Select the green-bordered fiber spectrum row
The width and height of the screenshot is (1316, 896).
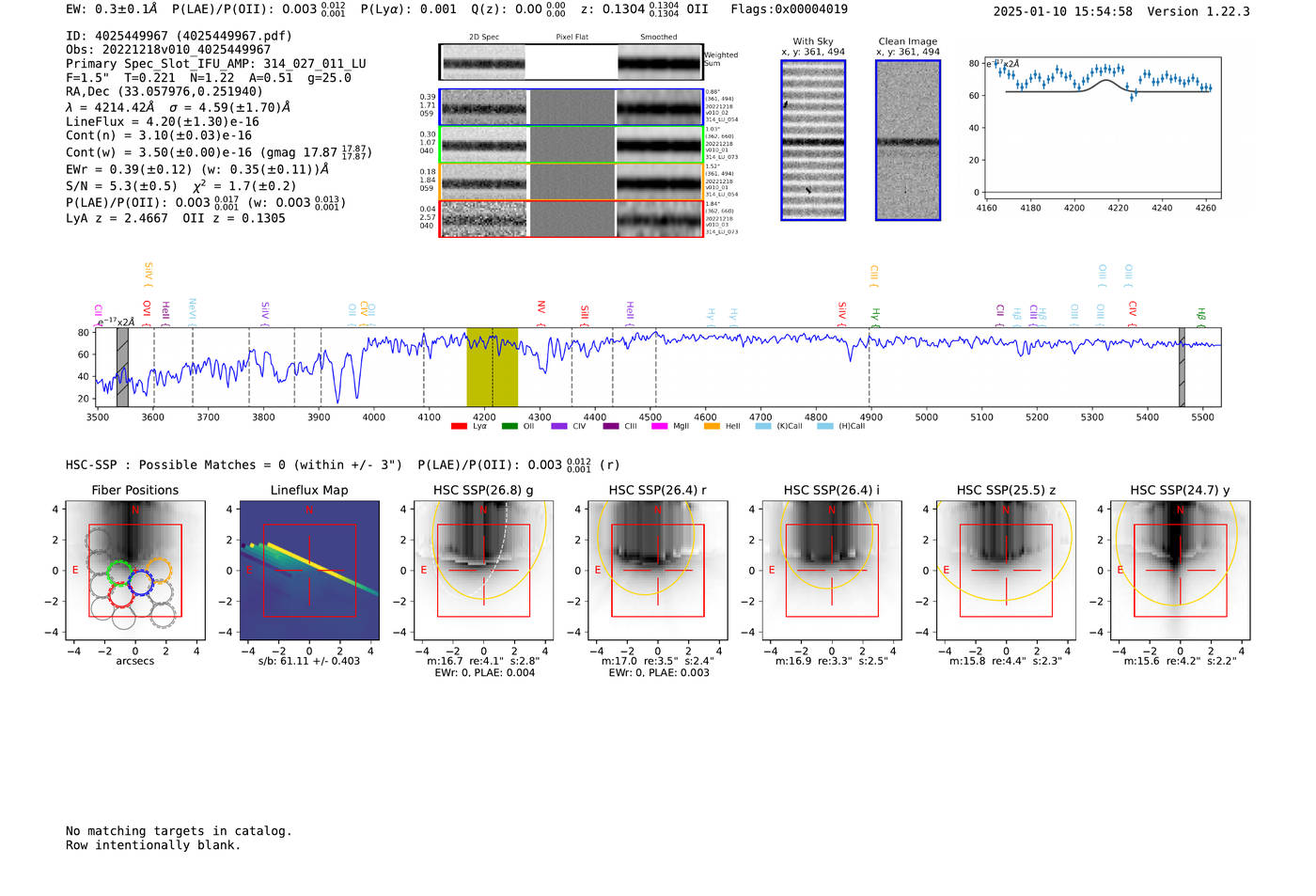[571, 145]
